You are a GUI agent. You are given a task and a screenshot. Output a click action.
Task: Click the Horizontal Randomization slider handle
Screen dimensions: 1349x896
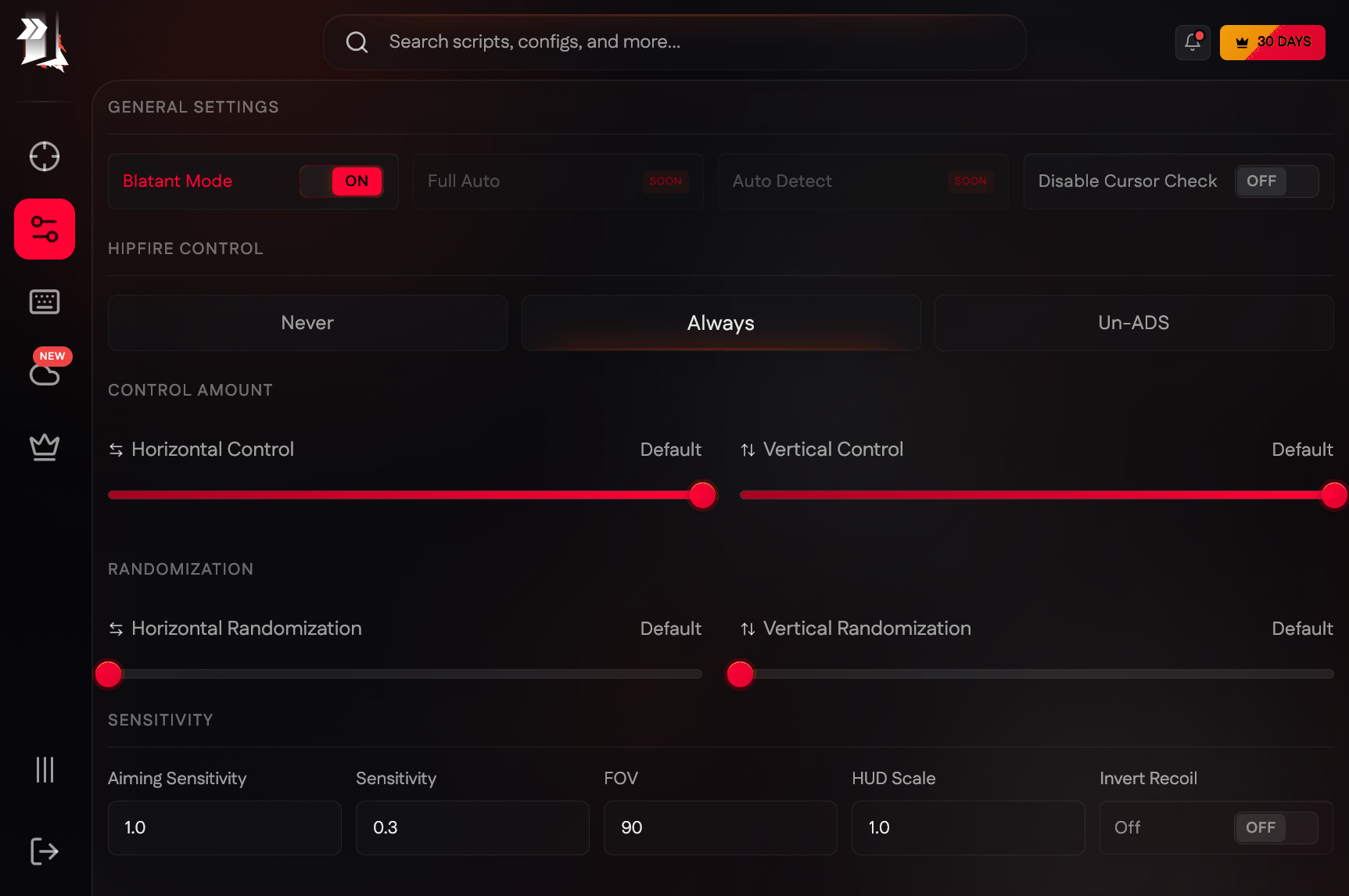[109, 674]
